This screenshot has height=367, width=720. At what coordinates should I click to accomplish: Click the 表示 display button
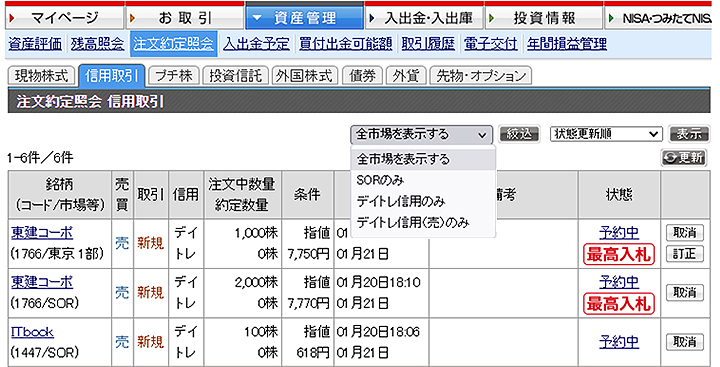click(x=689, y=134)
